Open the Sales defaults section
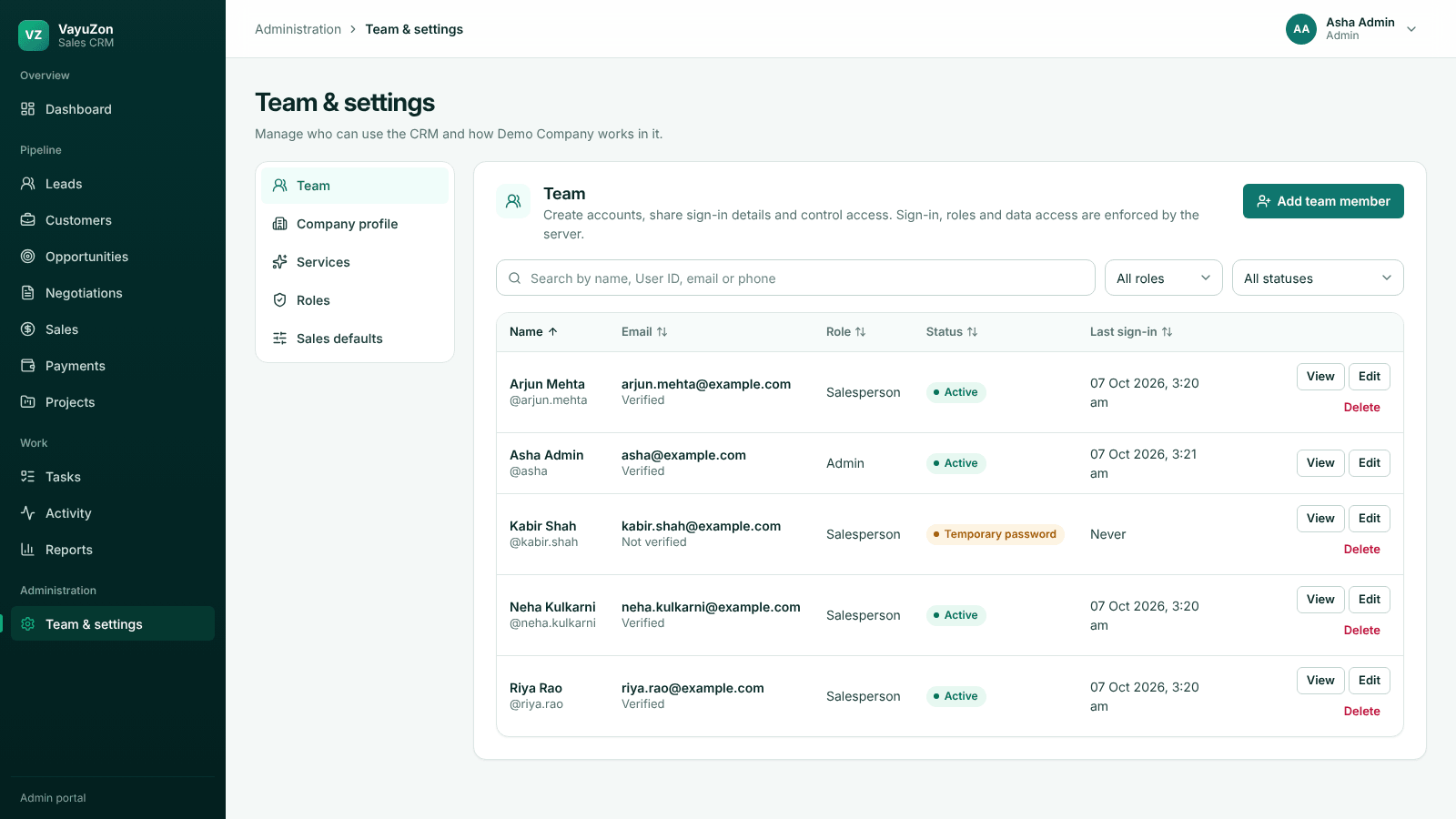This screenshot has height=819, width=1456. 355,339
